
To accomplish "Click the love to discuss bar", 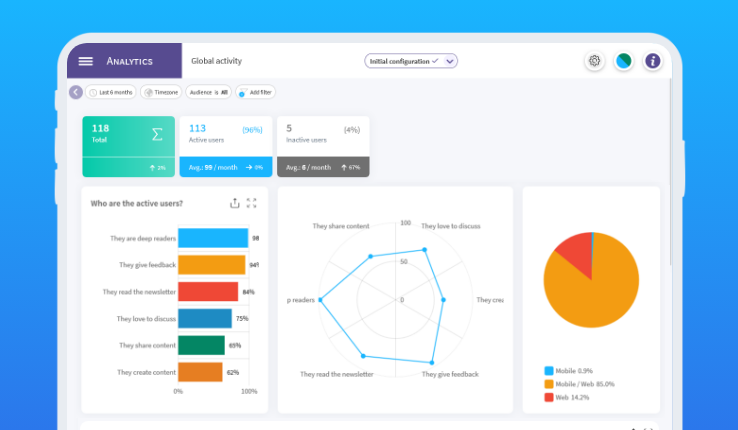I will pyautogui.click(x=205, y=319).
